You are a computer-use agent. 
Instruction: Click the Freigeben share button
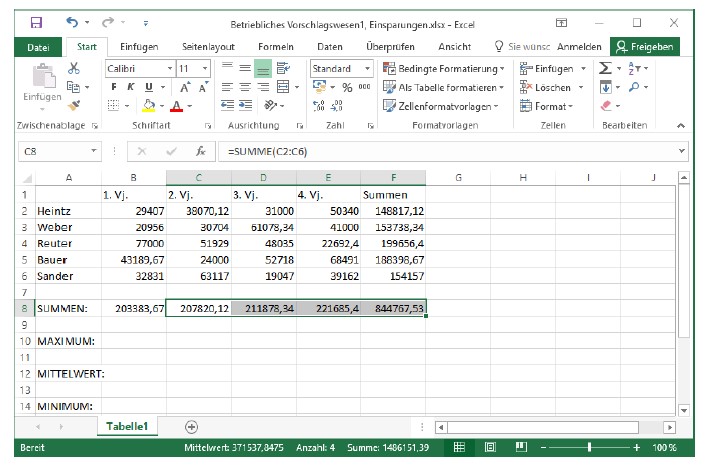[645, 47]
